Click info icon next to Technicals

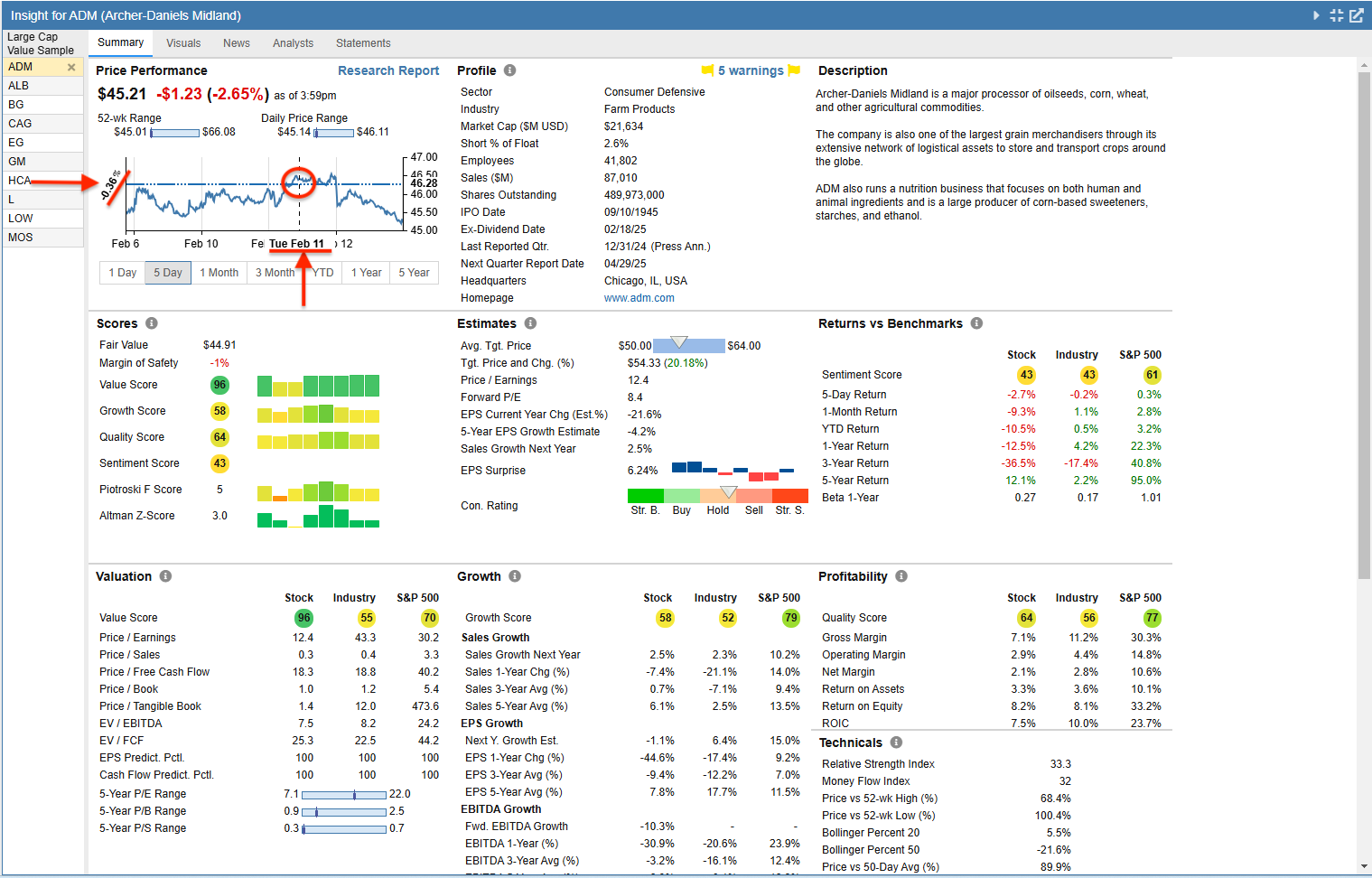click(x=896, y=743)
